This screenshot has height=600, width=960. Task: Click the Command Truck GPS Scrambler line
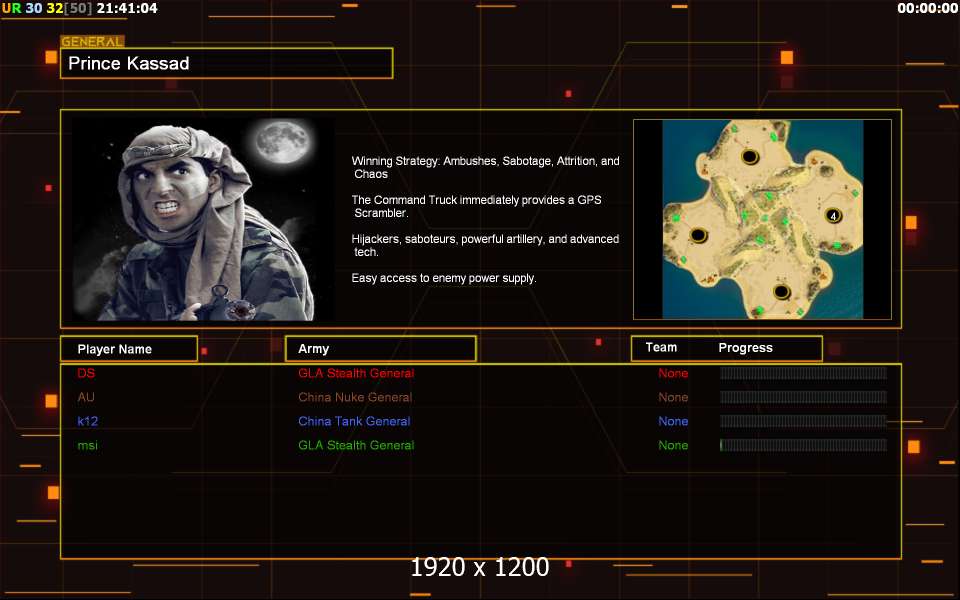point(476,206)
